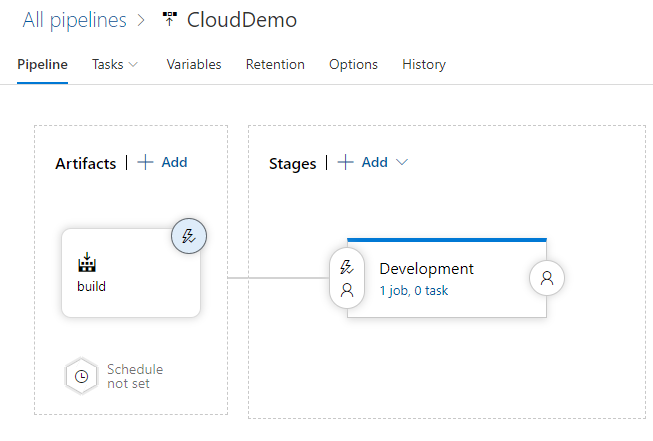Switch to the Pipeline tab

click(43, 64)
